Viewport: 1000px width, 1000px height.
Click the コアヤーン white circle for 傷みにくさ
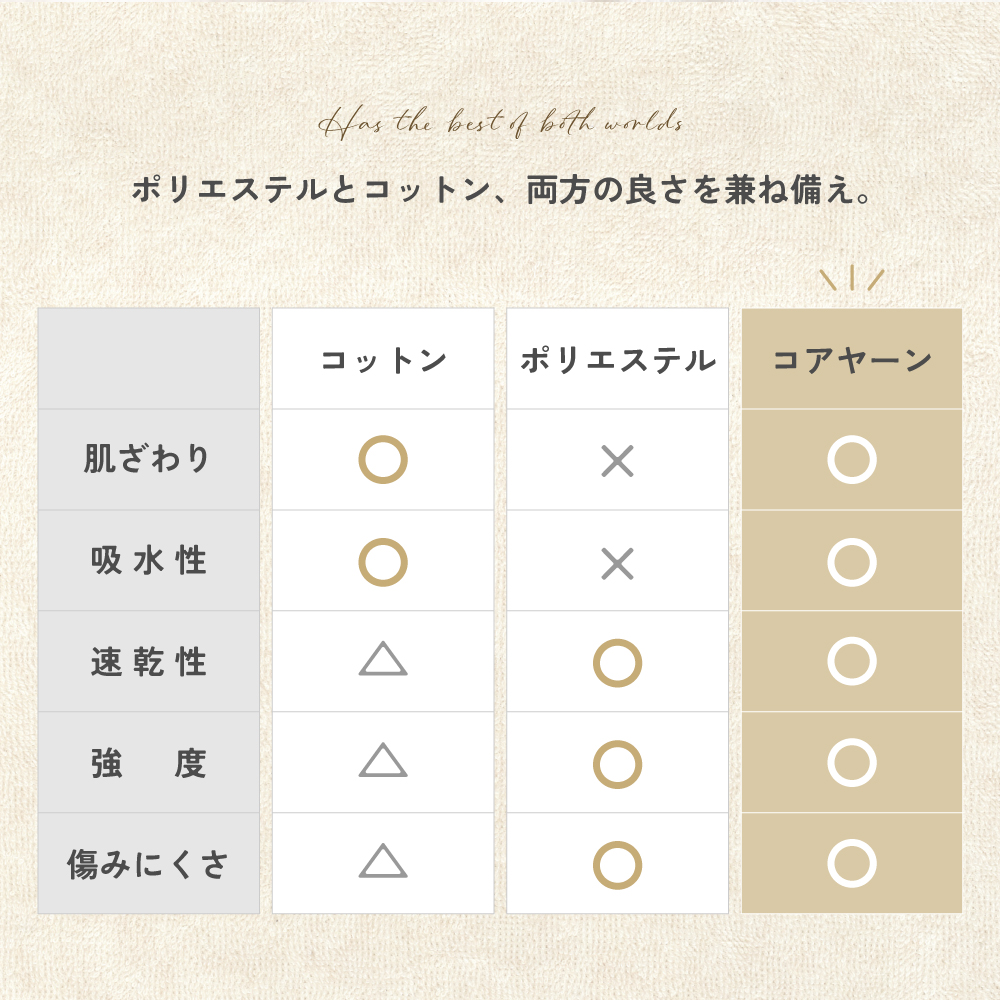(851, 863)
